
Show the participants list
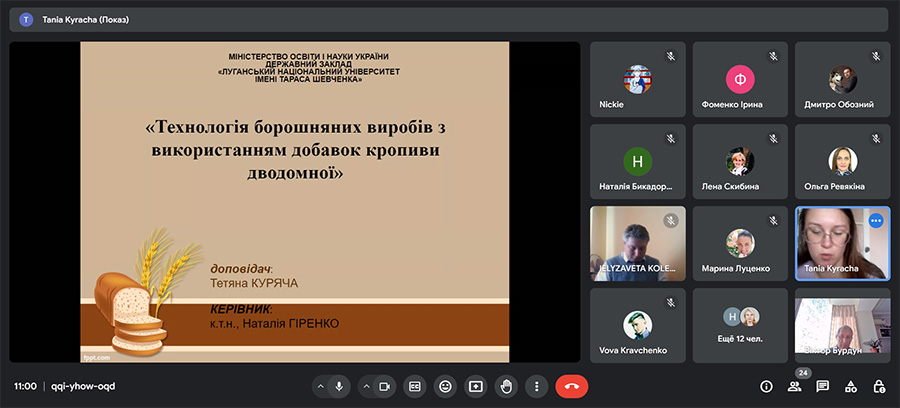794,386
